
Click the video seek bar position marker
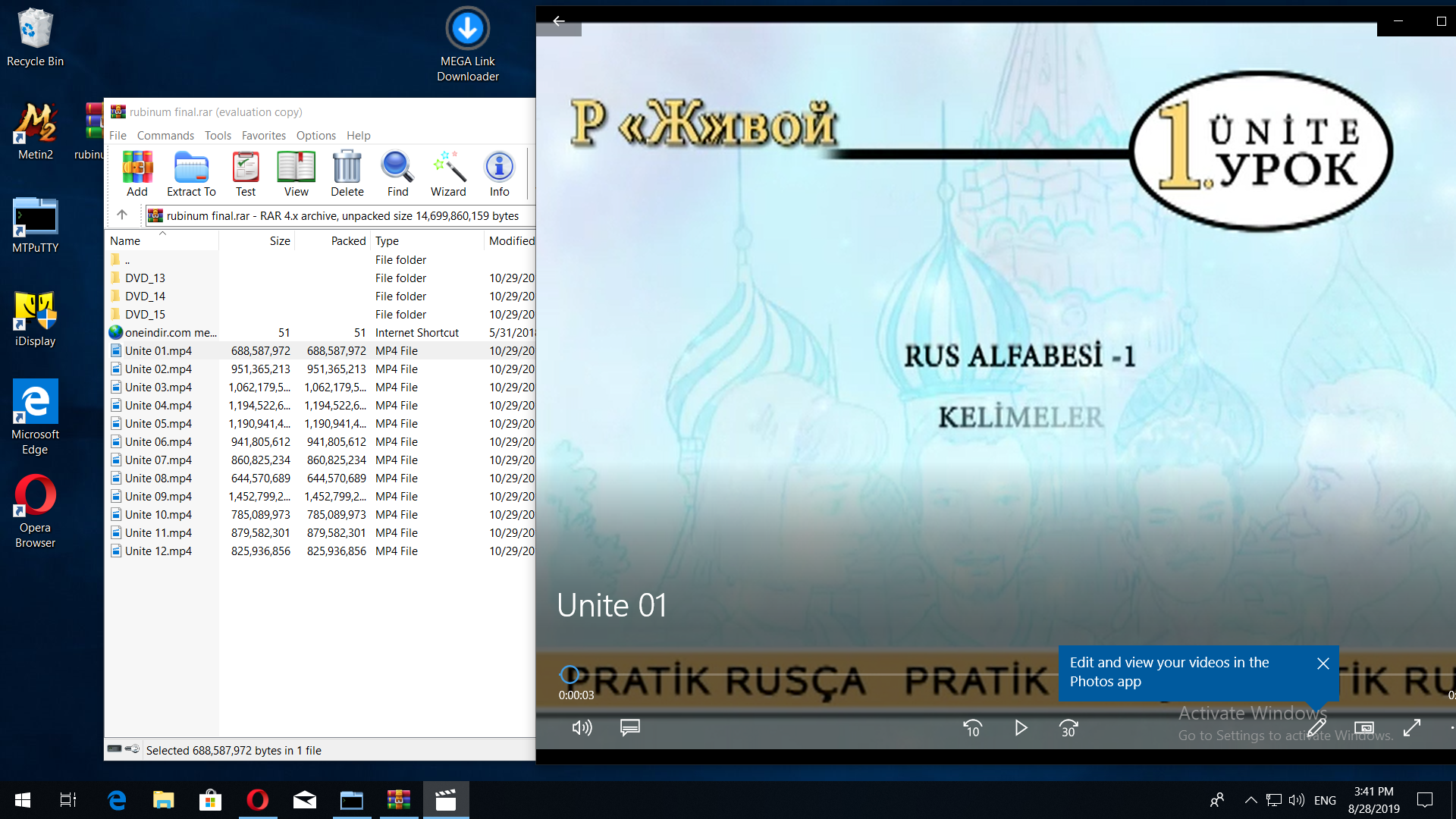(570, 674)
